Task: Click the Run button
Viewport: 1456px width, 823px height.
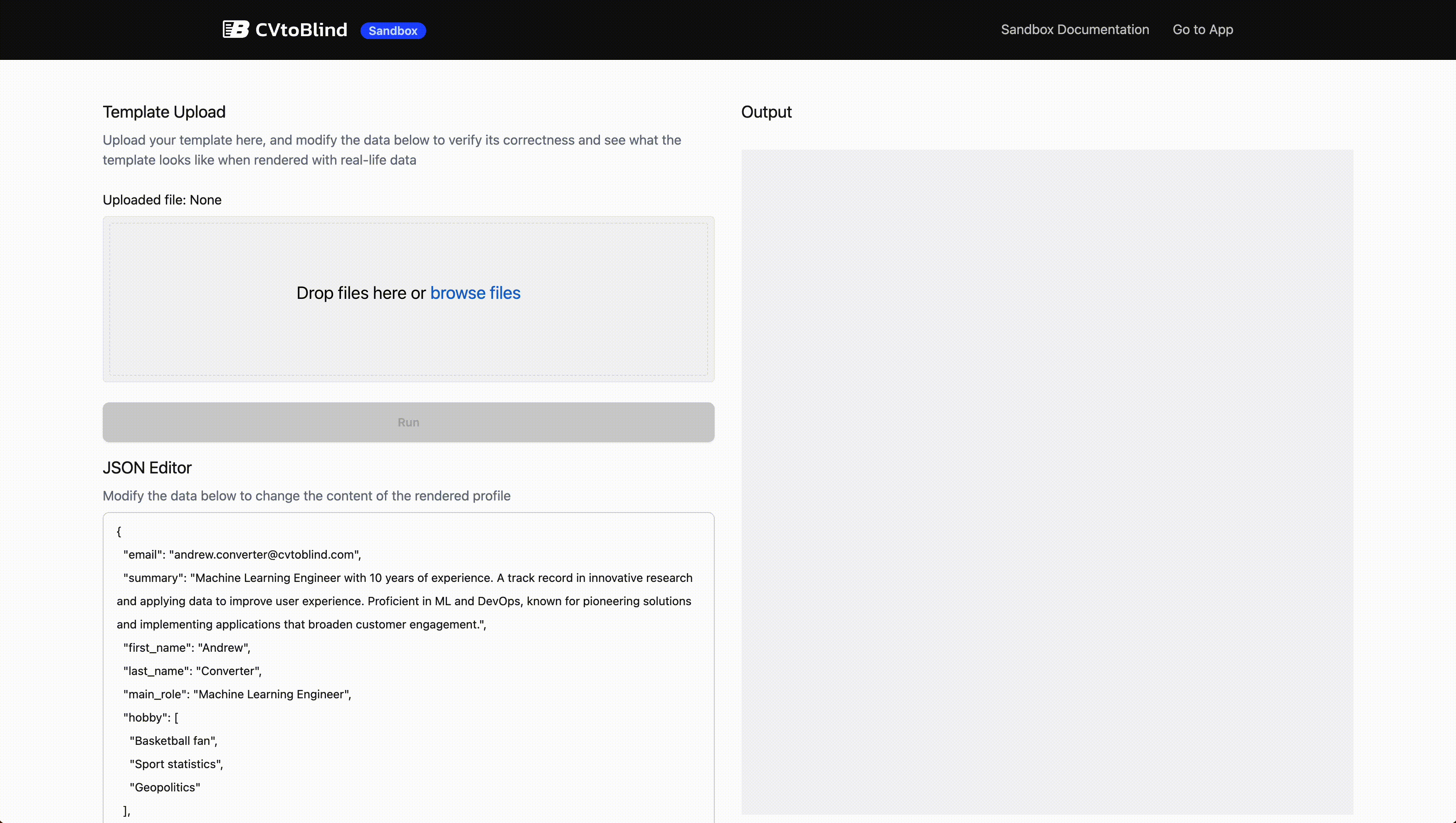Action: click(409, 422)
